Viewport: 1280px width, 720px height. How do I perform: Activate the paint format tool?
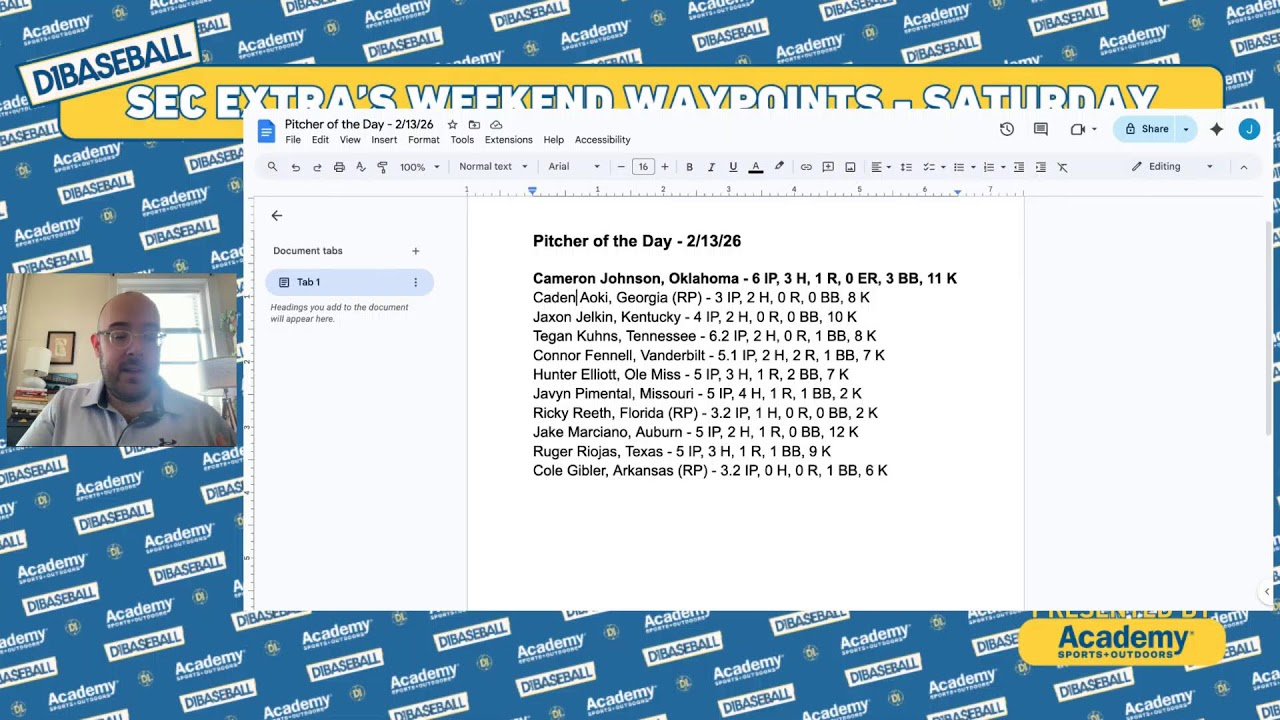(382, 167)
